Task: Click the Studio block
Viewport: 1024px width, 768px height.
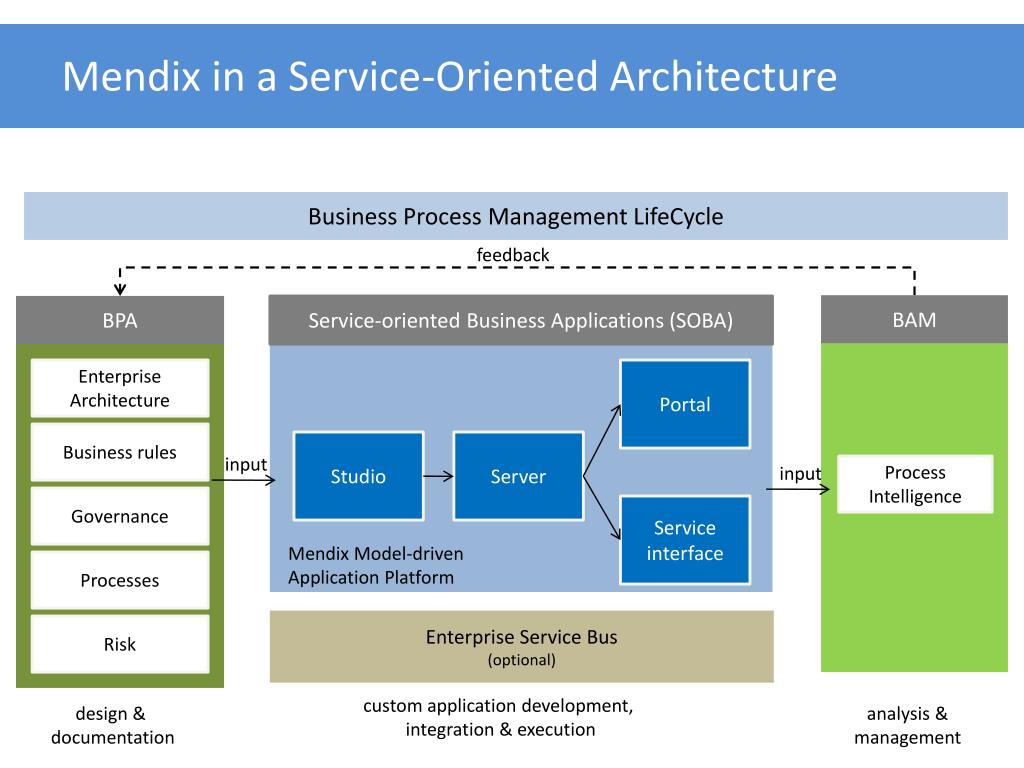Action: 358,476
